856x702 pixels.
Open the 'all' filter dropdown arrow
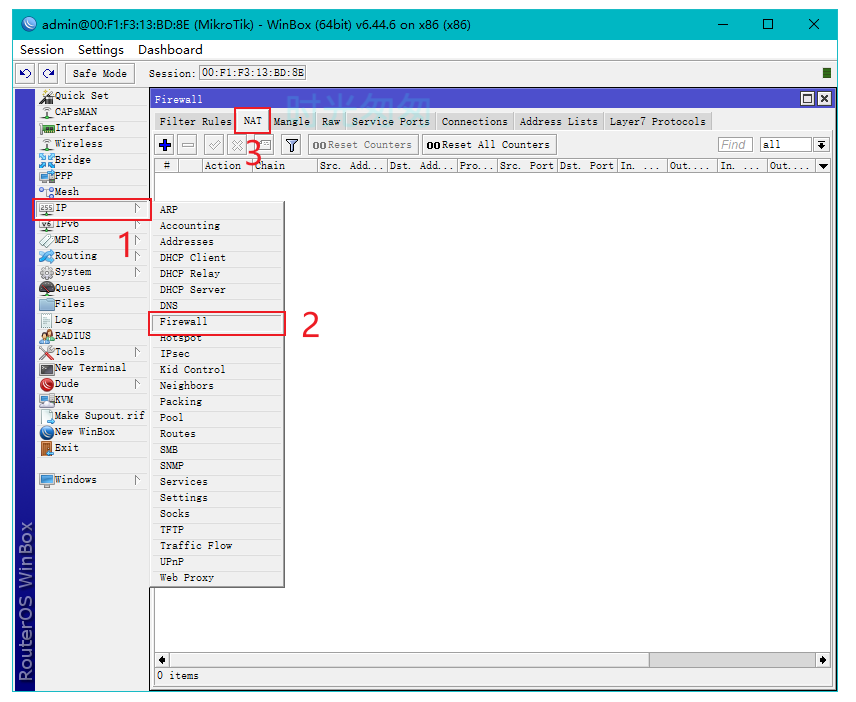[x=821, y=145]
